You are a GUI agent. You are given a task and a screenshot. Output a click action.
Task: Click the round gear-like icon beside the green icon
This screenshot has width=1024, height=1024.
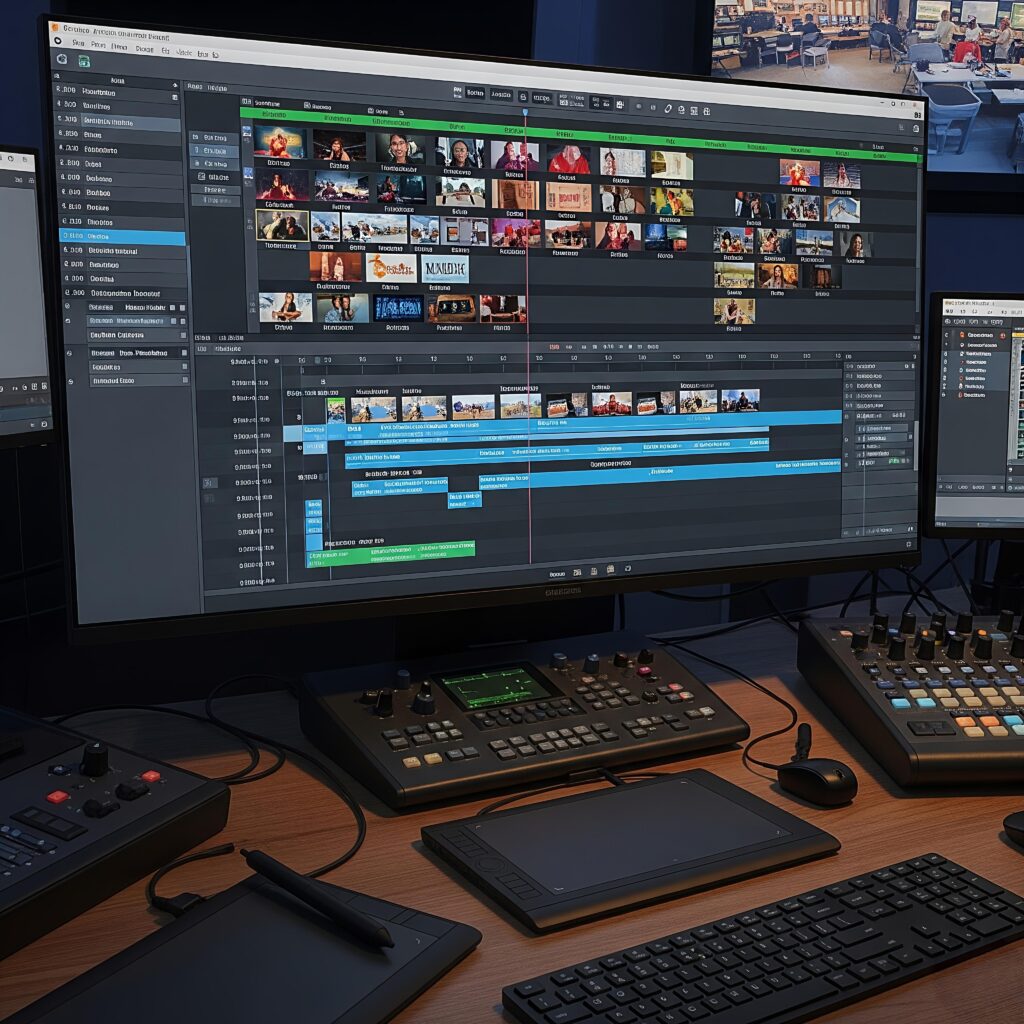pyautogui.click(x=62, y=59)
